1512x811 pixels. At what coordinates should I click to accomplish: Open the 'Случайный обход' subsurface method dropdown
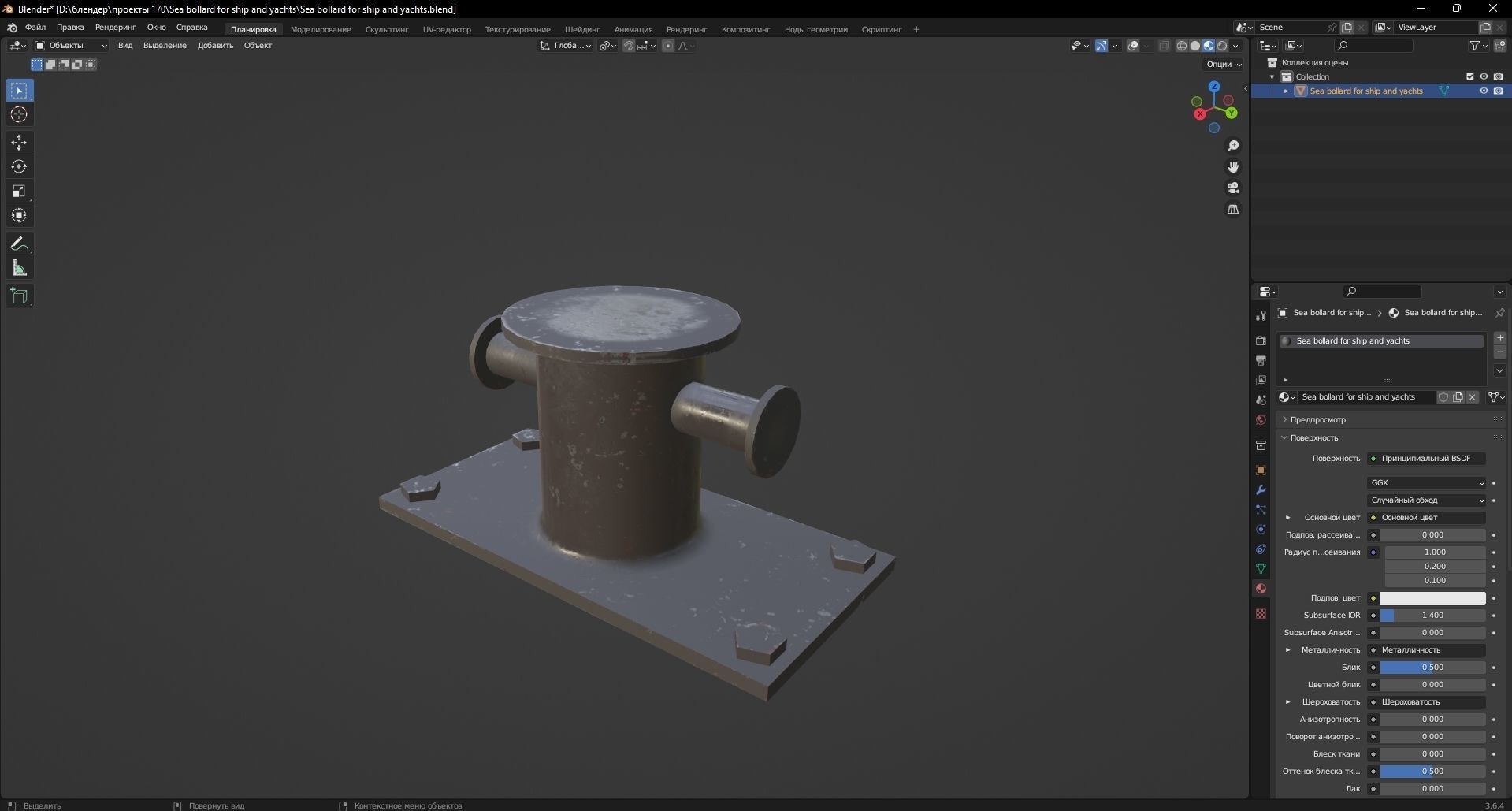(1426, 500)
